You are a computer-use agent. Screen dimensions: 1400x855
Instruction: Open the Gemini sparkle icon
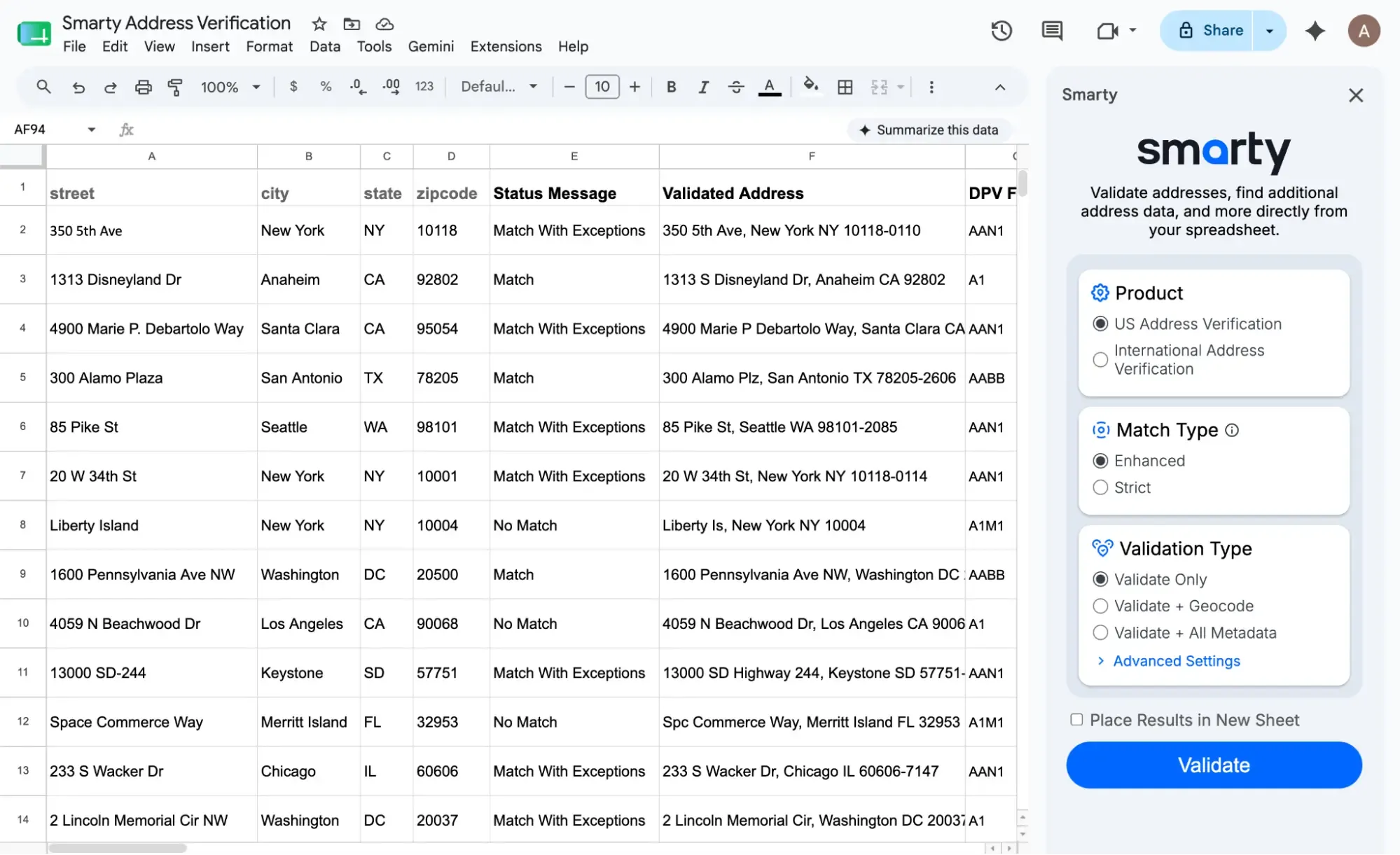(1315, 31)
